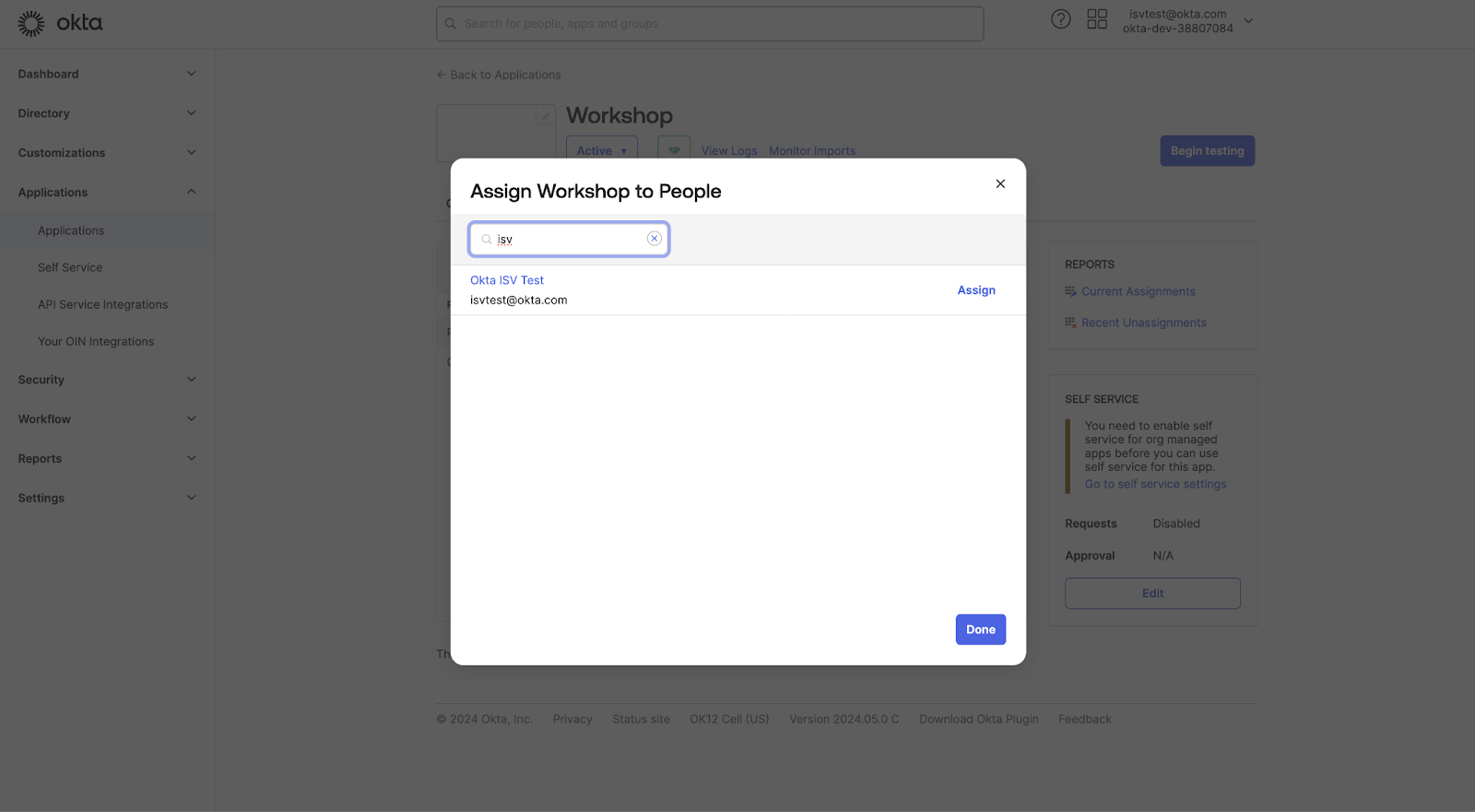
Task: Click the Done button
Action: (x=981, y=630)
